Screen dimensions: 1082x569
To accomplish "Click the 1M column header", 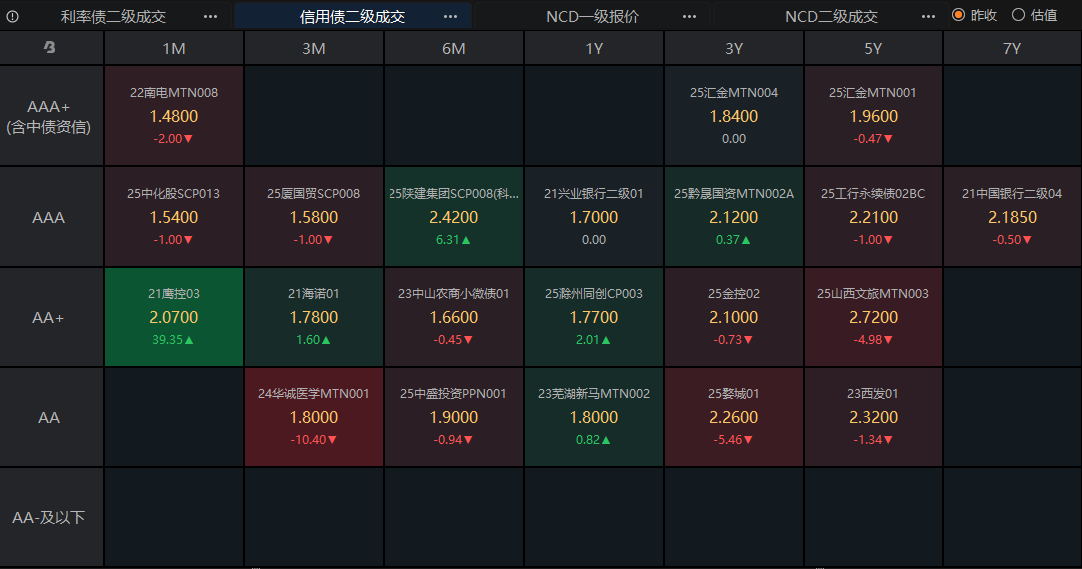I will [x=174, y=48].
